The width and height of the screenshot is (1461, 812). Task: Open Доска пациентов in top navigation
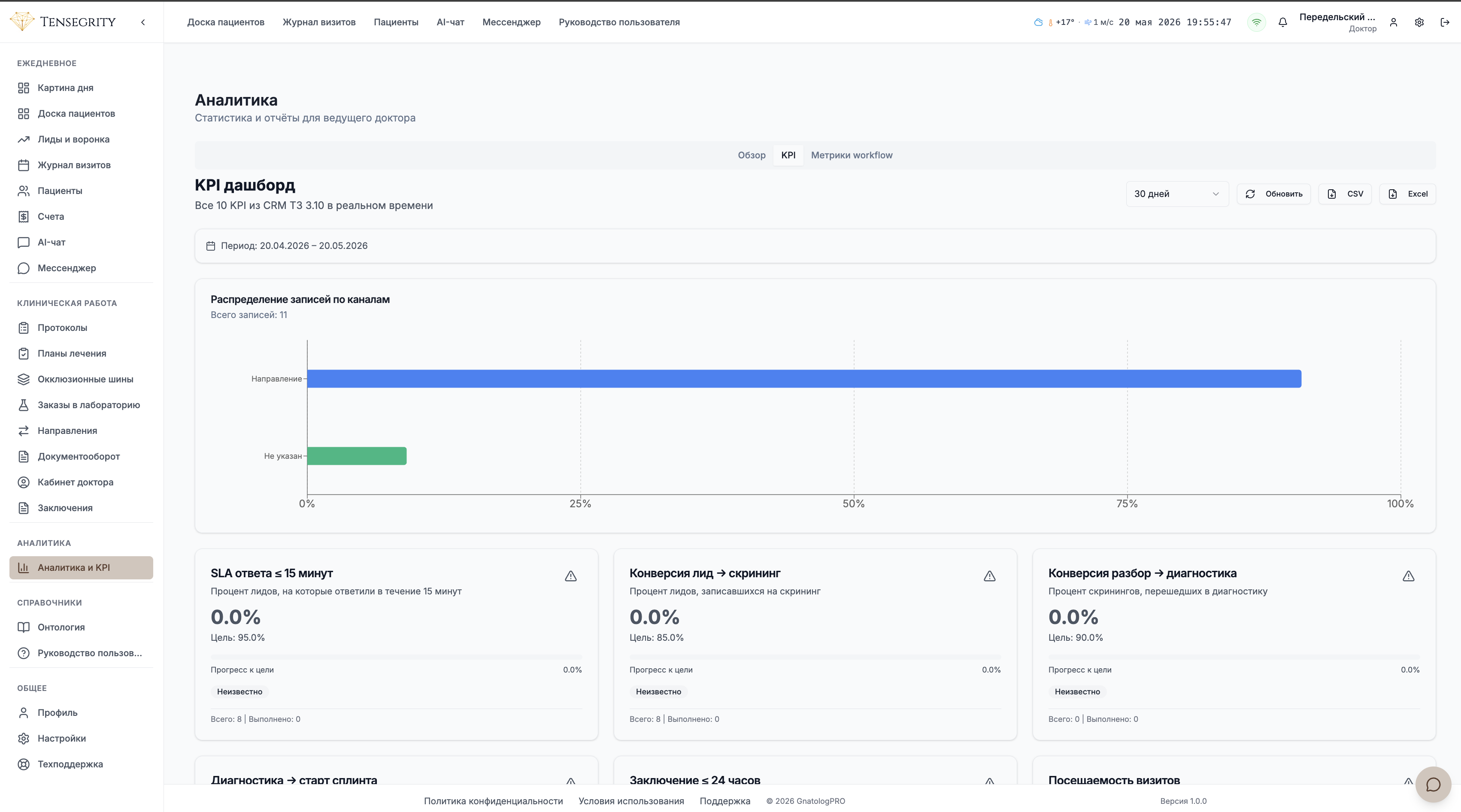click(226, 22)
